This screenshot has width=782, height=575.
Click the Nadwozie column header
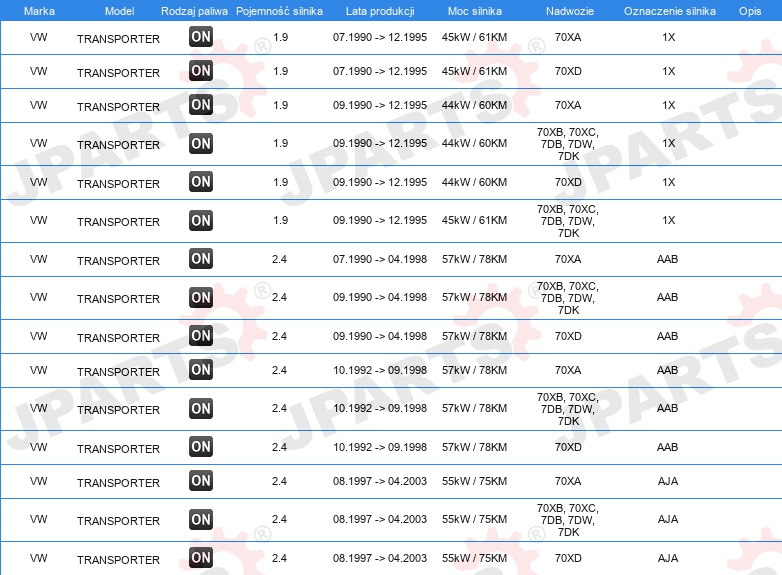coord(570,11)
